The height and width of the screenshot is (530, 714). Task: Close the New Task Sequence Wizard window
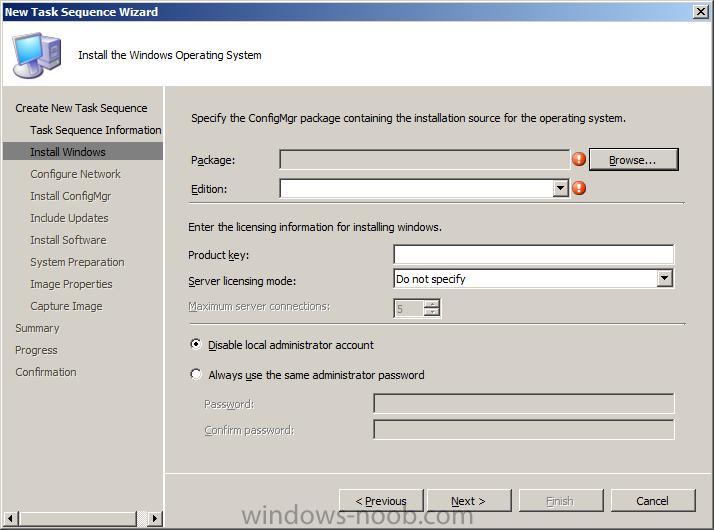click(x=700, y=11)
